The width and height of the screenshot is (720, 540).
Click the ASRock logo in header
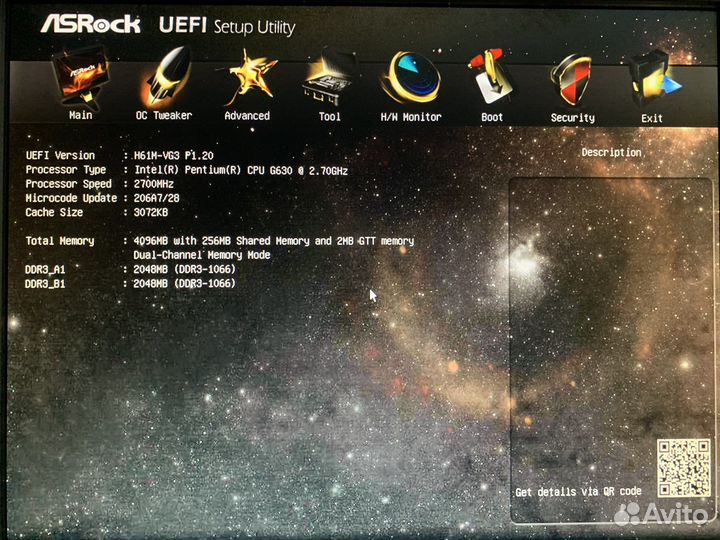(x=90, y=24)
